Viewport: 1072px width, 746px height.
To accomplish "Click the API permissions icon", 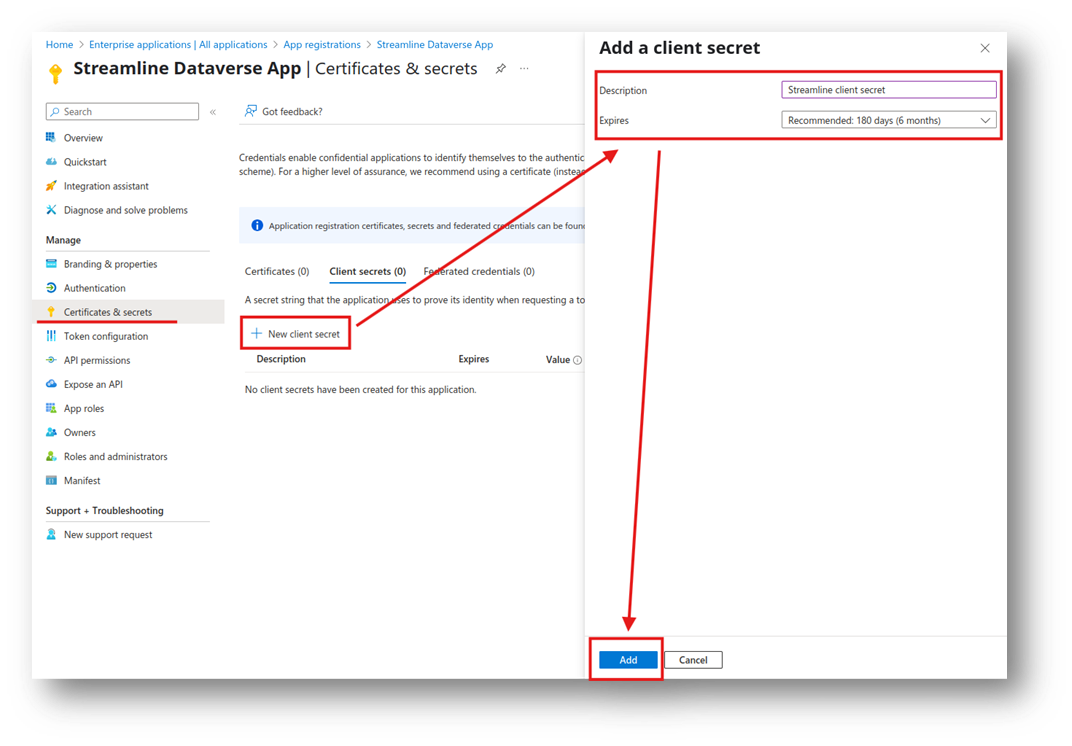I will point(51,360).
